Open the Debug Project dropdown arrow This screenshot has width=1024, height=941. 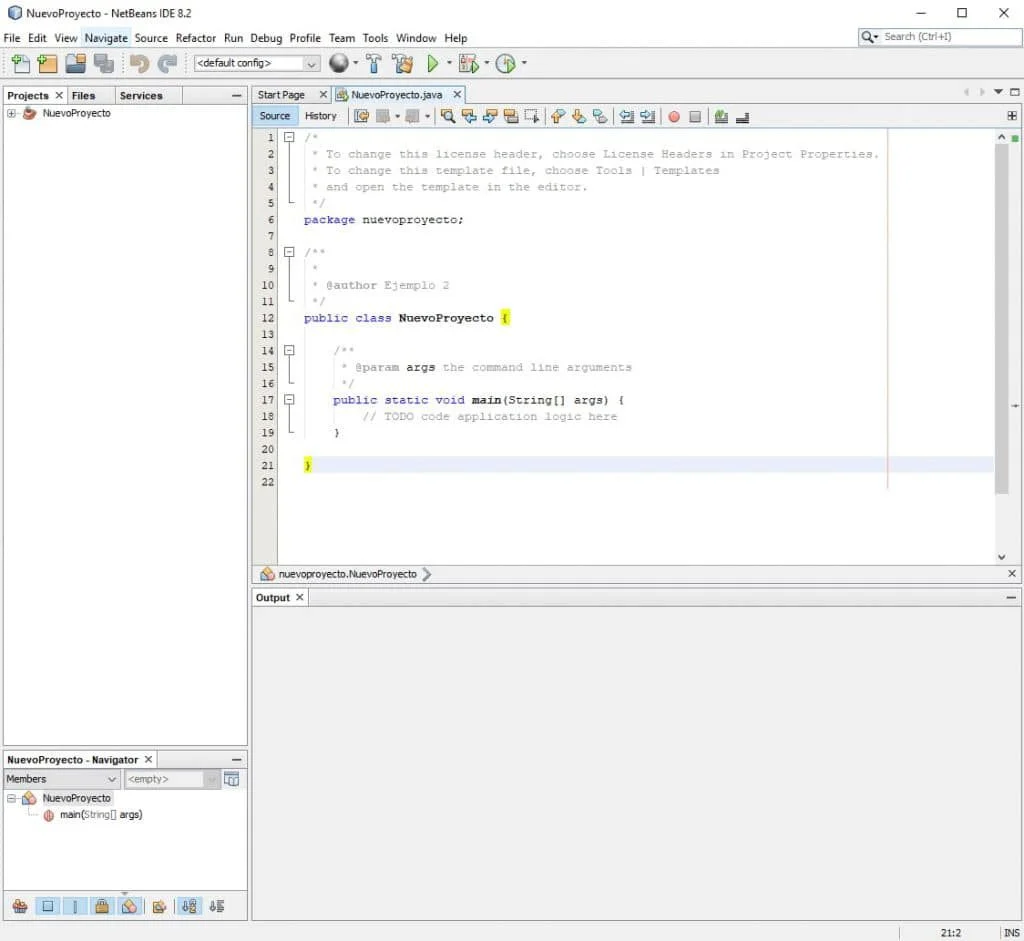click(x=487, y=63)
